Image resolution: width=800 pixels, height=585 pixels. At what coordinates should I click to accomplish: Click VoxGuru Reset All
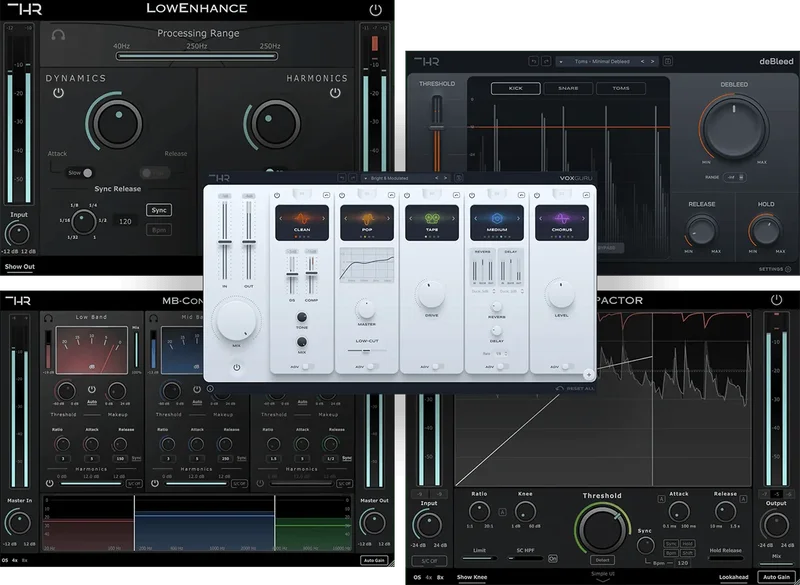(x=576, y=389)
